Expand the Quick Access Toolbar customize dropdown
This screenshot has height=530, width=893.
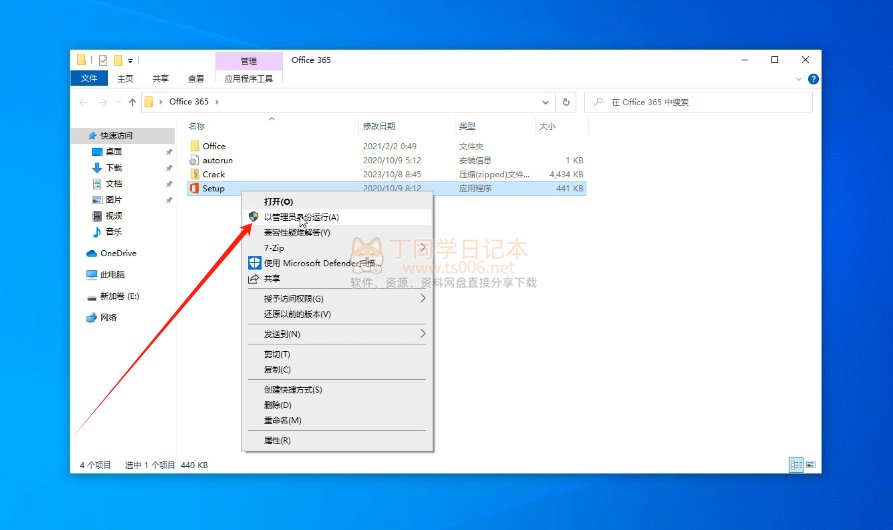tap(130, 60)
